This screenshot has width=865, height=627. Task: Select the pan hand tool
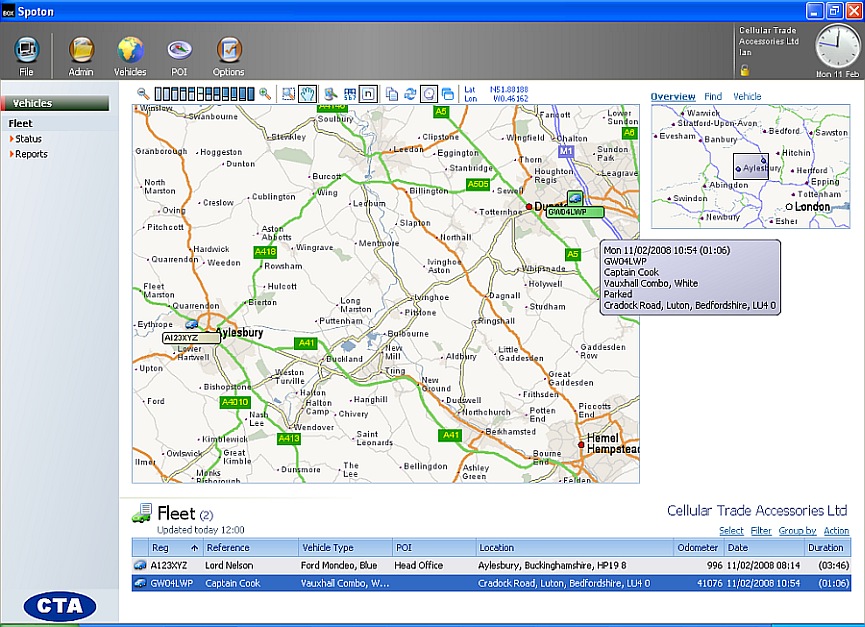308,94
